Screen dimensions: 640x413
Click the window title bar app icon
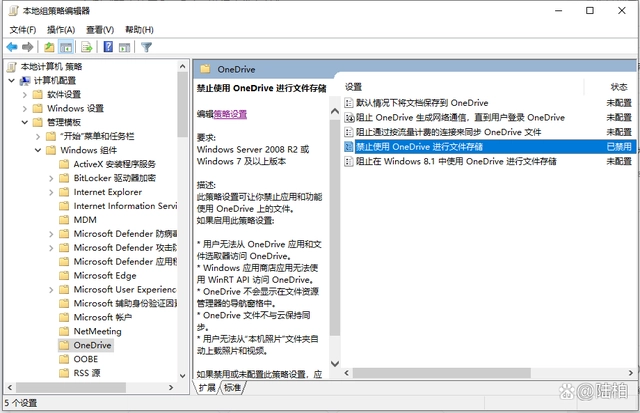point(13,11)
